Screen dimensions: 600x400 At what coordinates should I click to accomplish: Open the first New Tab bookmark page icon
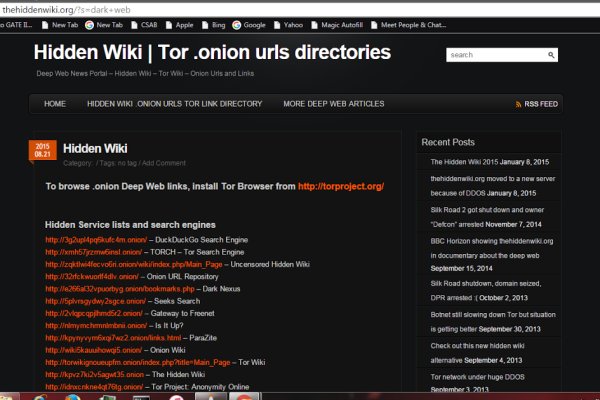(45, 25)
